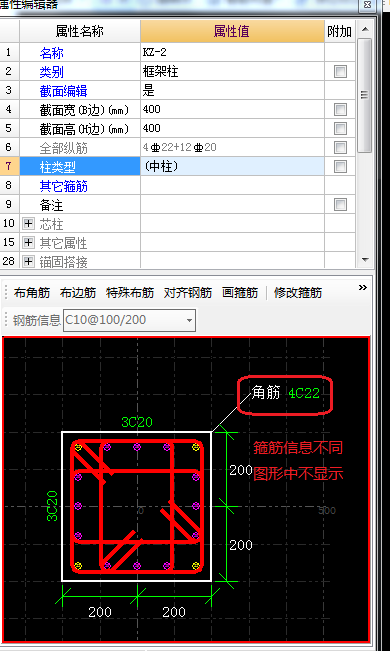Check the 附加 box for 全部纵筋 row
This screenshot has height=651, width=390.
point(340,147)
